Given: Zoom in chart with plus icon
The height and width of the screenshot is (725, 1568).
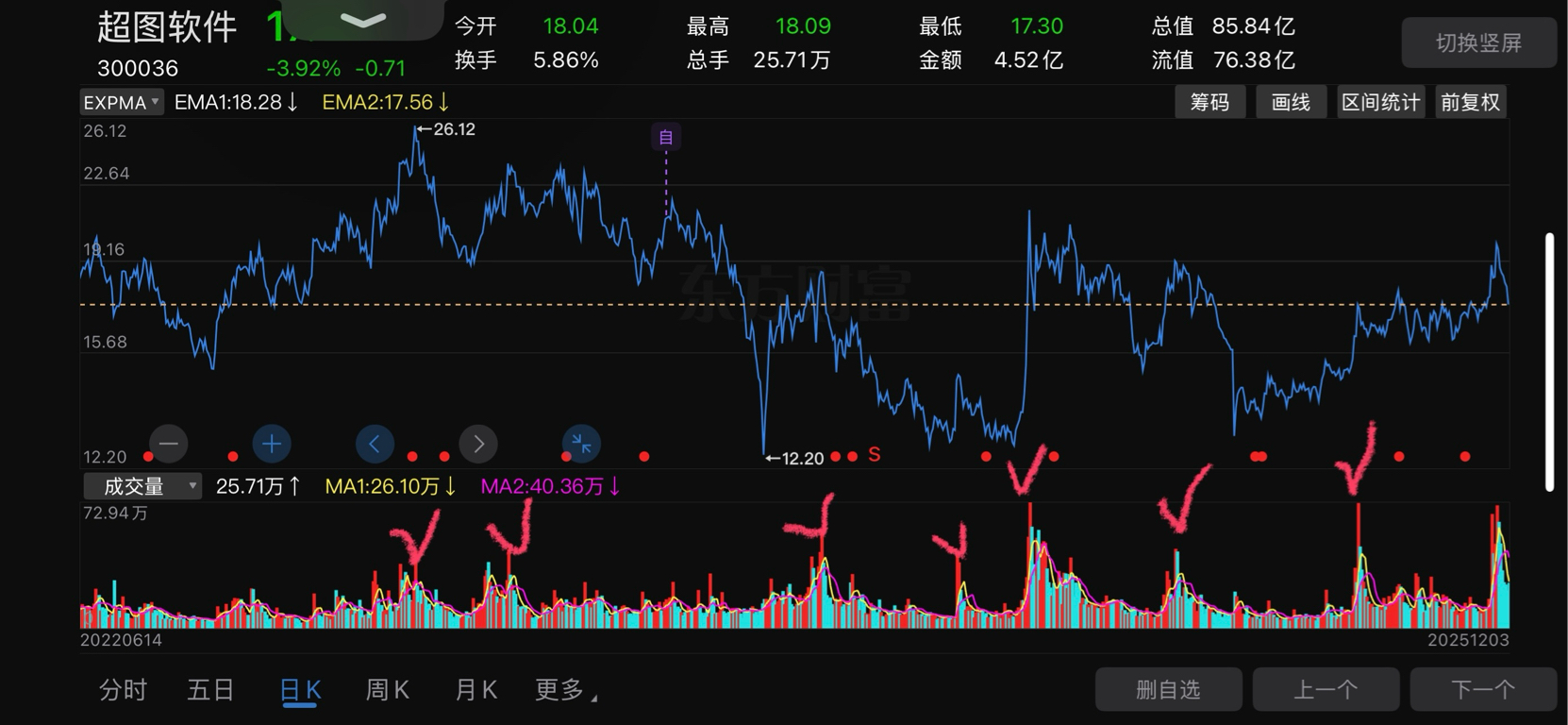Looking at the screenshot, I should [x=272, y=444].
